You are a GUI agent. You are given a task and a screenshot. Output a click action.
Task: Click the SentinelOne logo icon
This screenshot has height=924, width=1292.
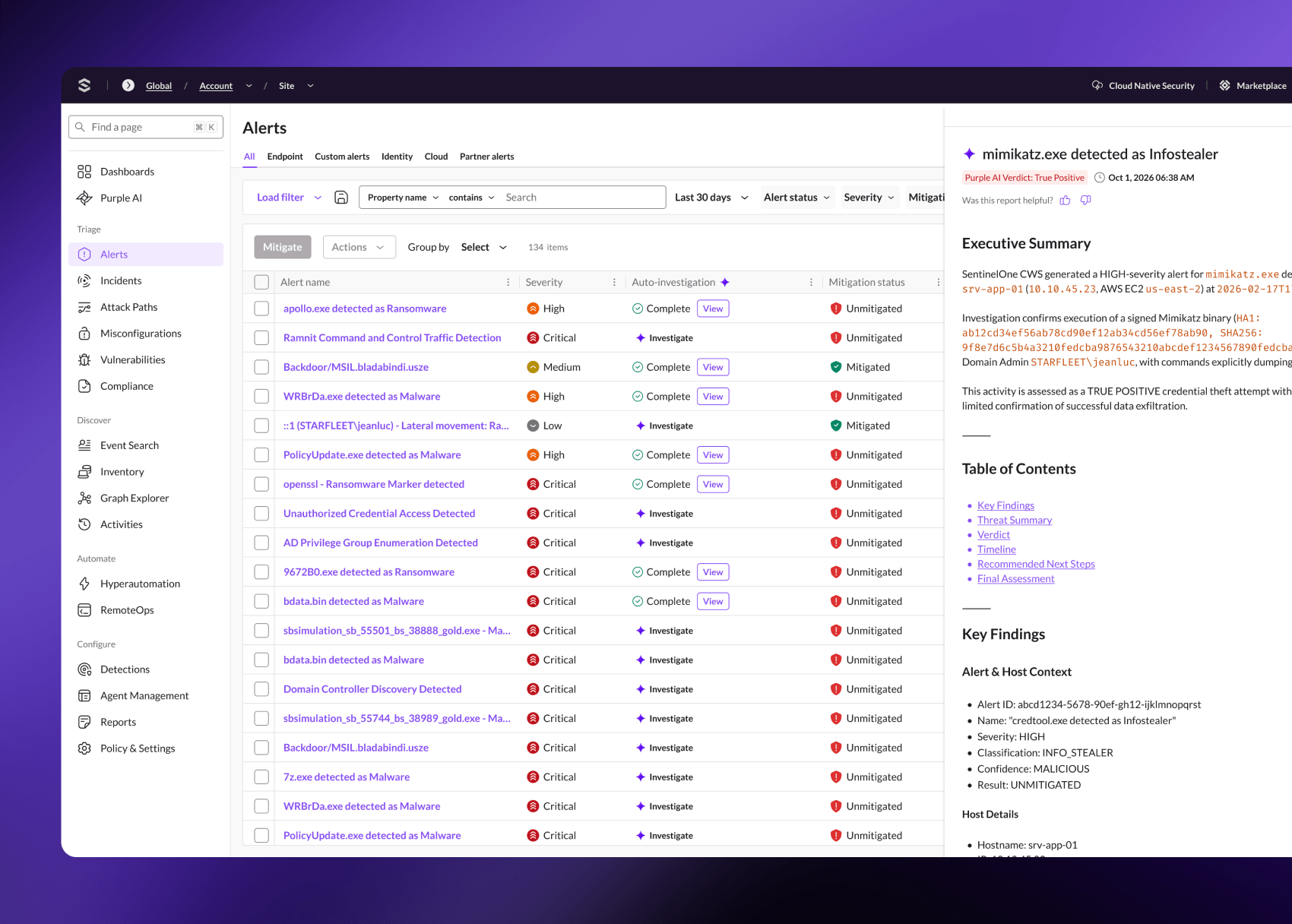(84, 85)
